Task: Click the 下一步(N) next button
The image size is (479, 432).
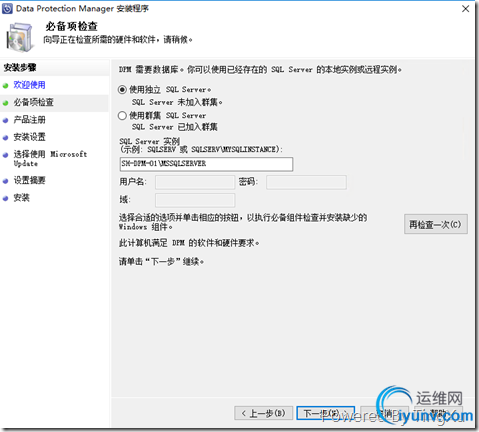Action: (x=325, y=413)
